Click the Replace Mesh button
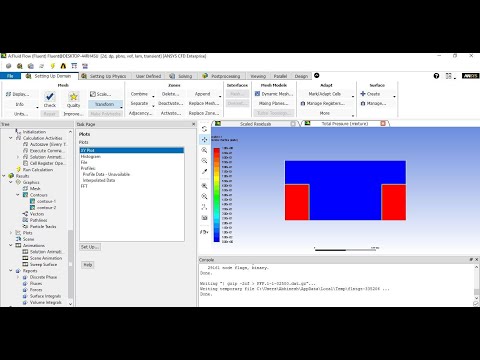 (204, 103)
